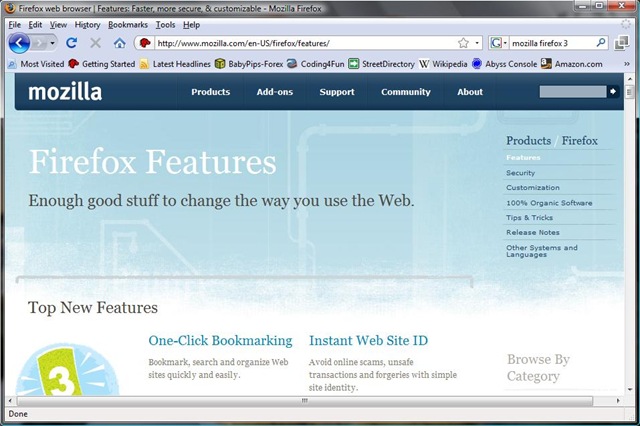This screenshot has width=640, height=426.
Task: Open the Google search engine selector
Action: (x=498, y=43)
